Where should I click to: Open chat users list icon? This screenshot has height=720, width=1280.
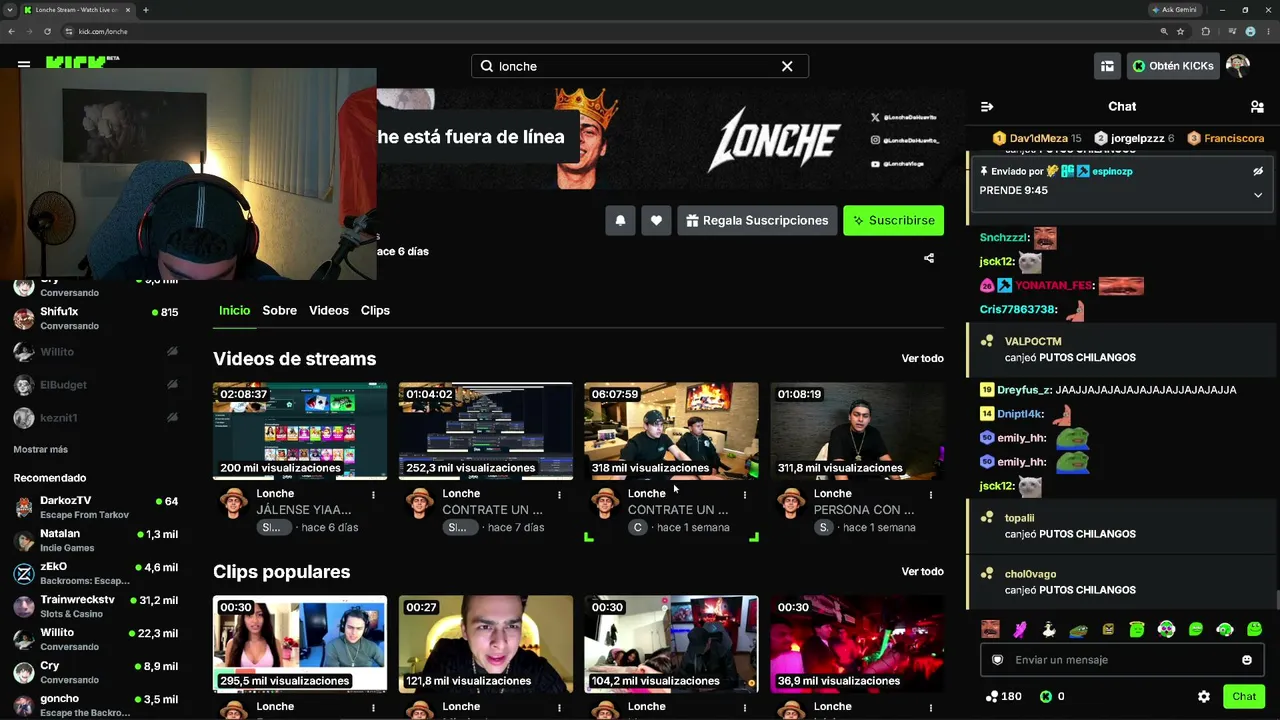tap(1257, 106)
